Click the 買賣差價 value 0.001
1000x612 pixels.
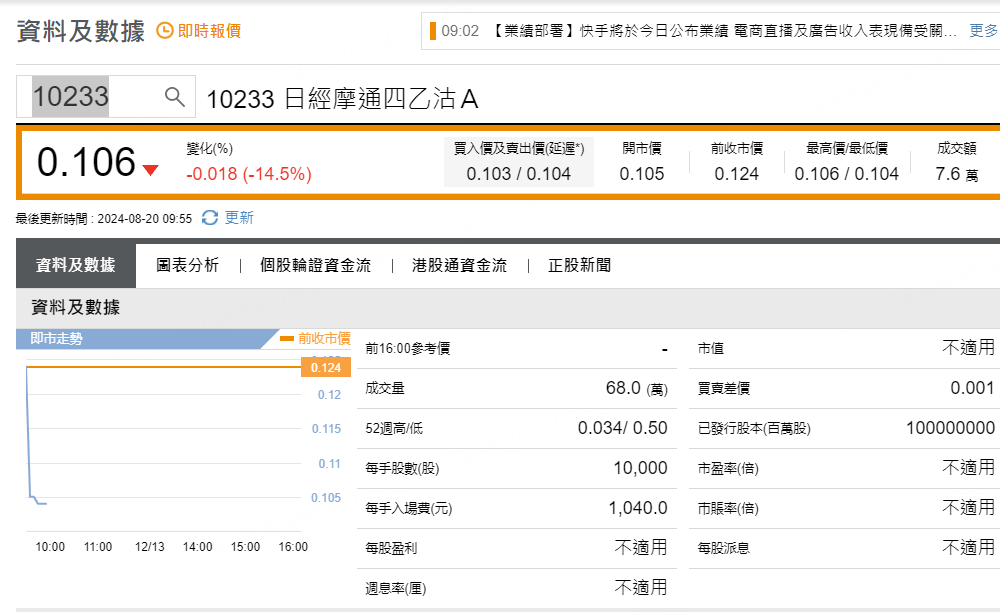[973, 388]
